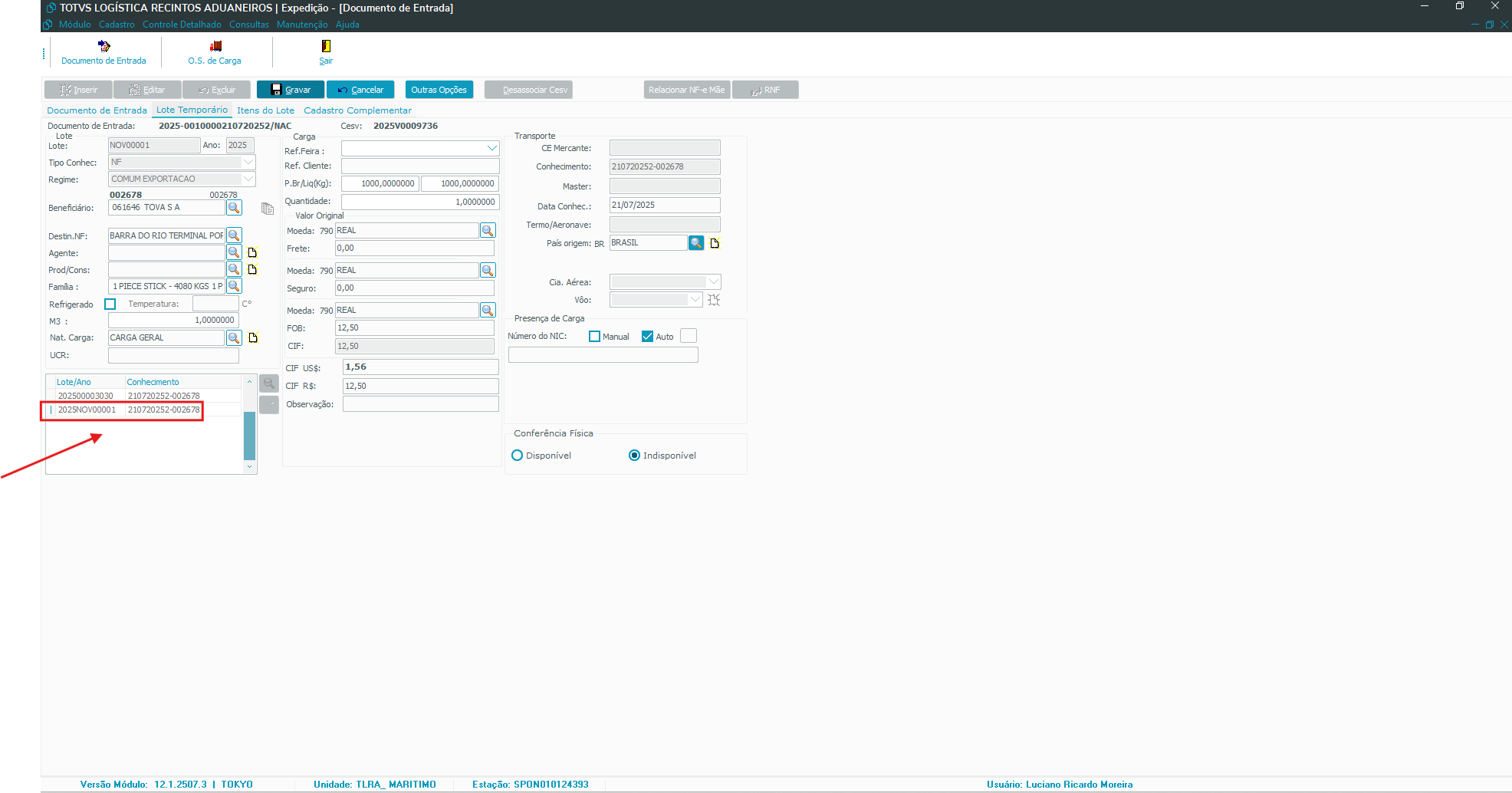Click the Gravar button
The image size is (1512, 793).
click(x=291, y=90)
